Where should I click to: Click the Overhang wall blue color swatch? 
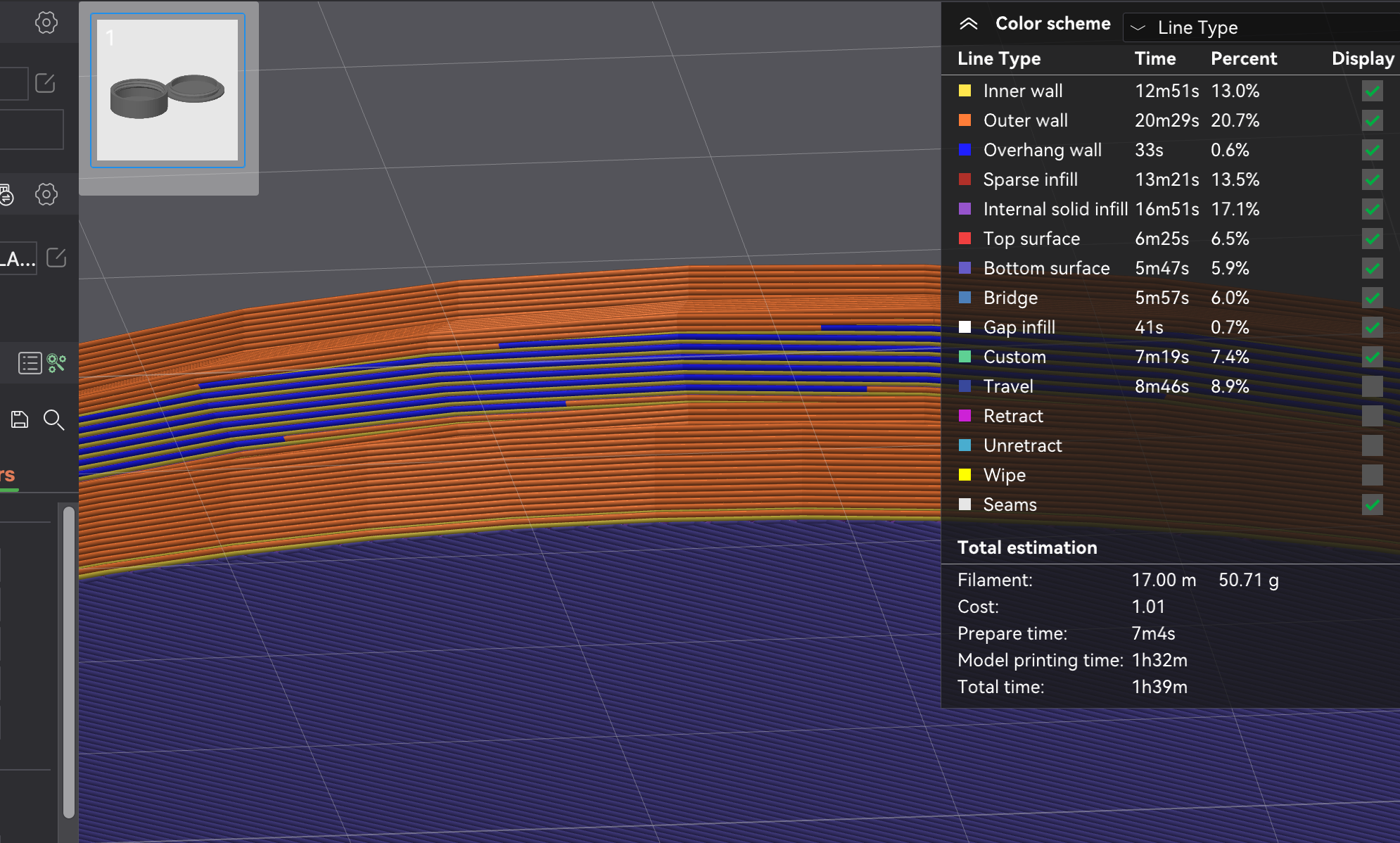coord(965,150)
